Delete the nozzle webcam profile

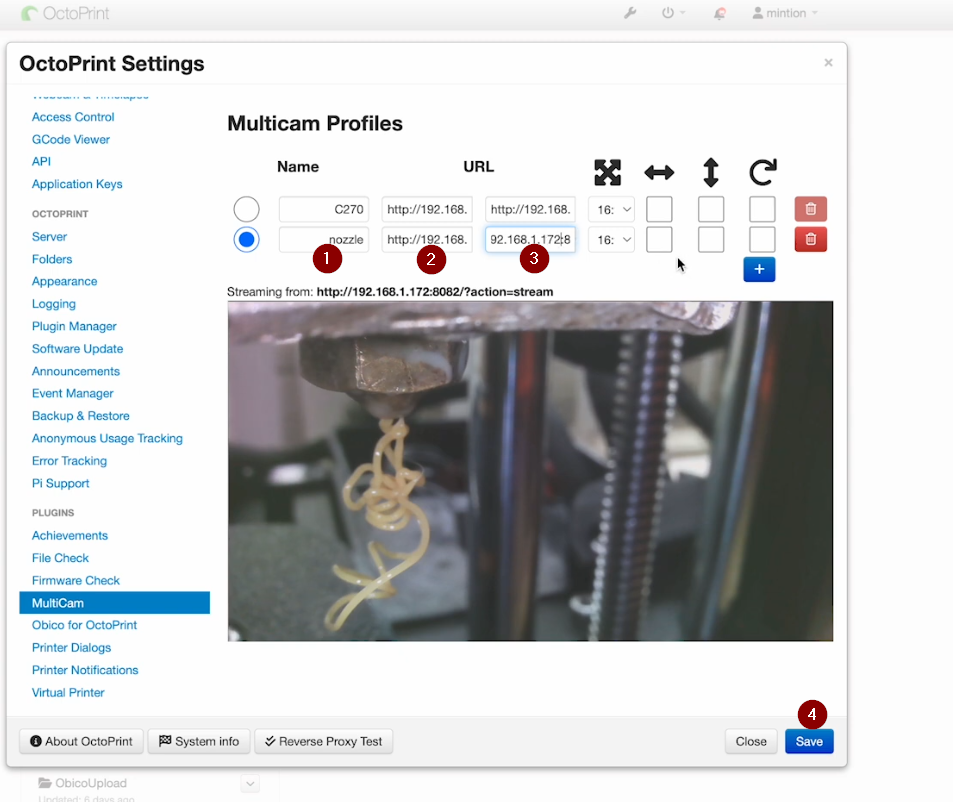click(811, 239)
